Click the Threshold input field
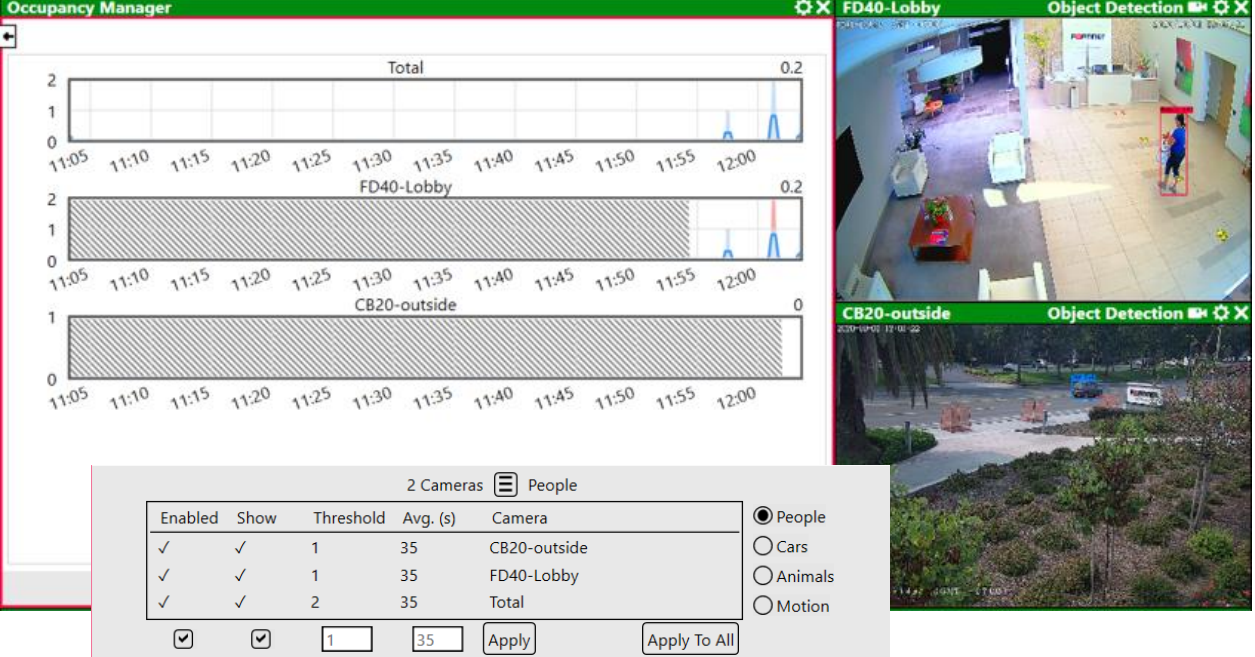 (346, 638)
